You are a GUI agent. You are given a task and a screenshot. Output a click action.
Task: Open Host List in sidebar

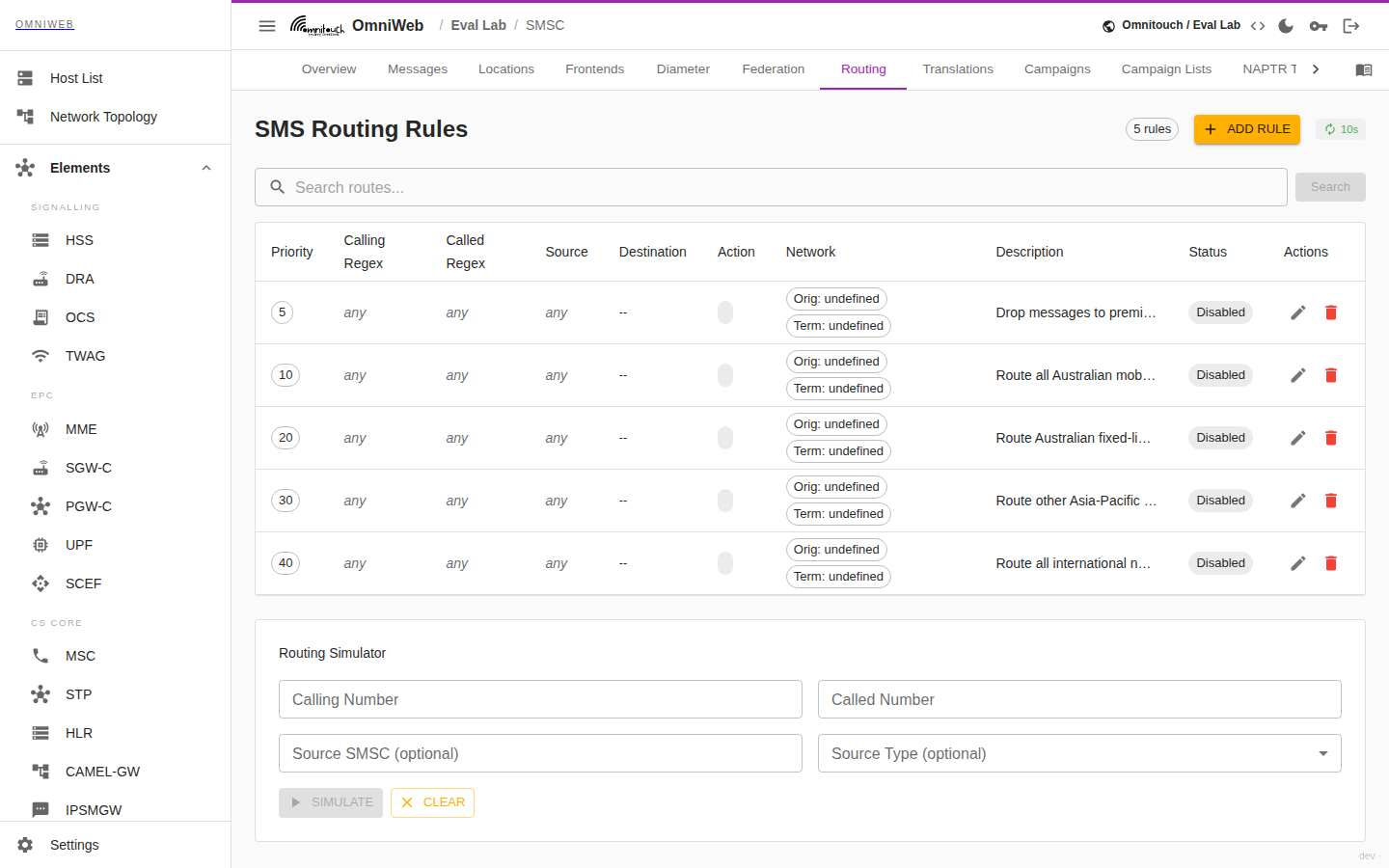pos(115,78)
